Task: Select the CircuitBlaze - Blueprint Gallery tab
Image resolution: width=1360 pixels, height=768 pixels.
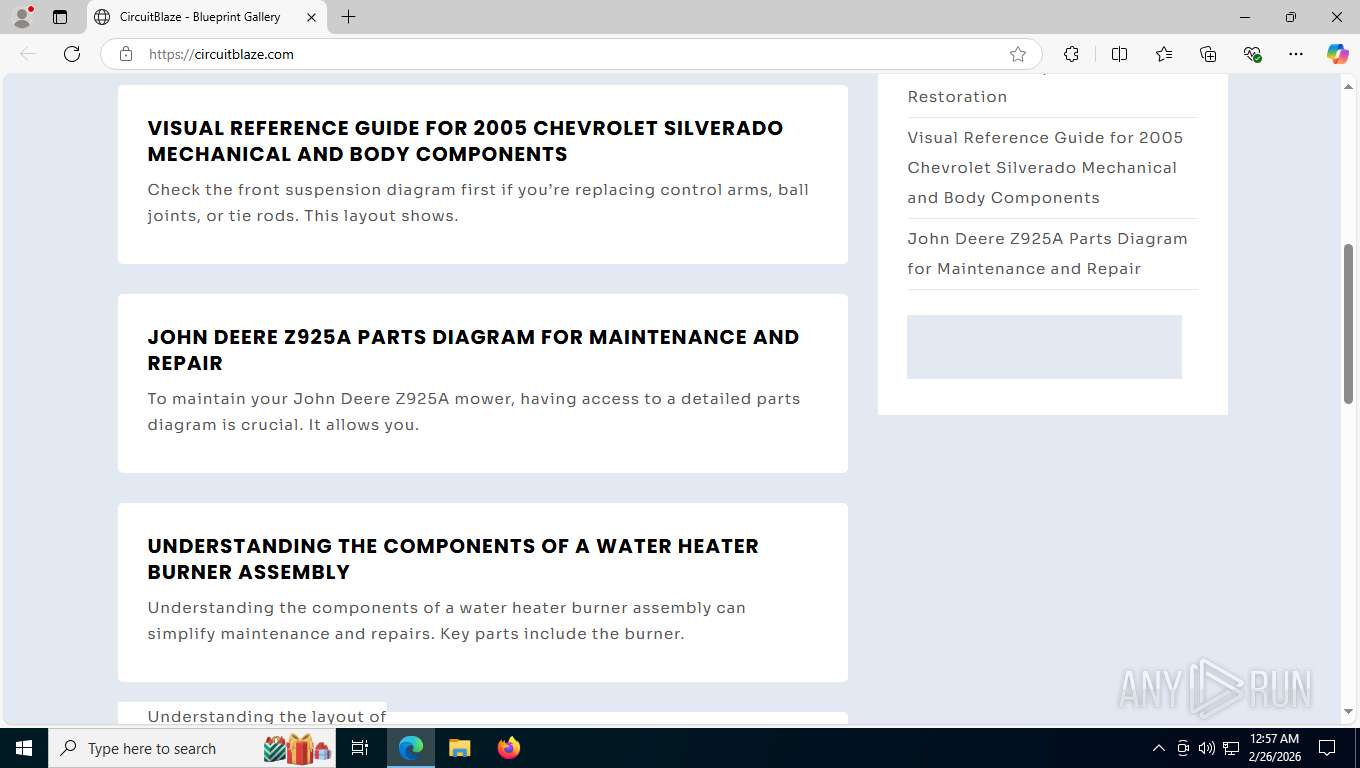Action: point(207,17)
